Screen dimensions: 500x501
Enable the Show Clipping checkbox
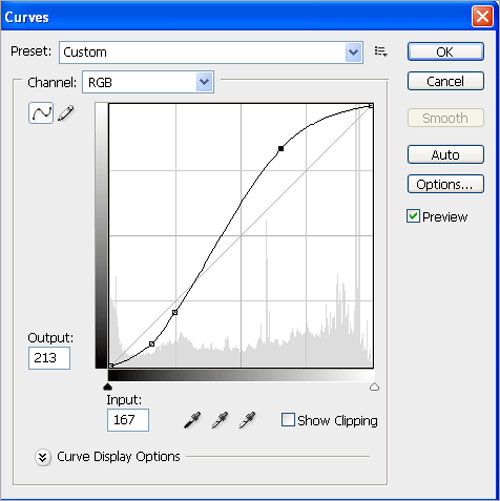tap(288, 420)
